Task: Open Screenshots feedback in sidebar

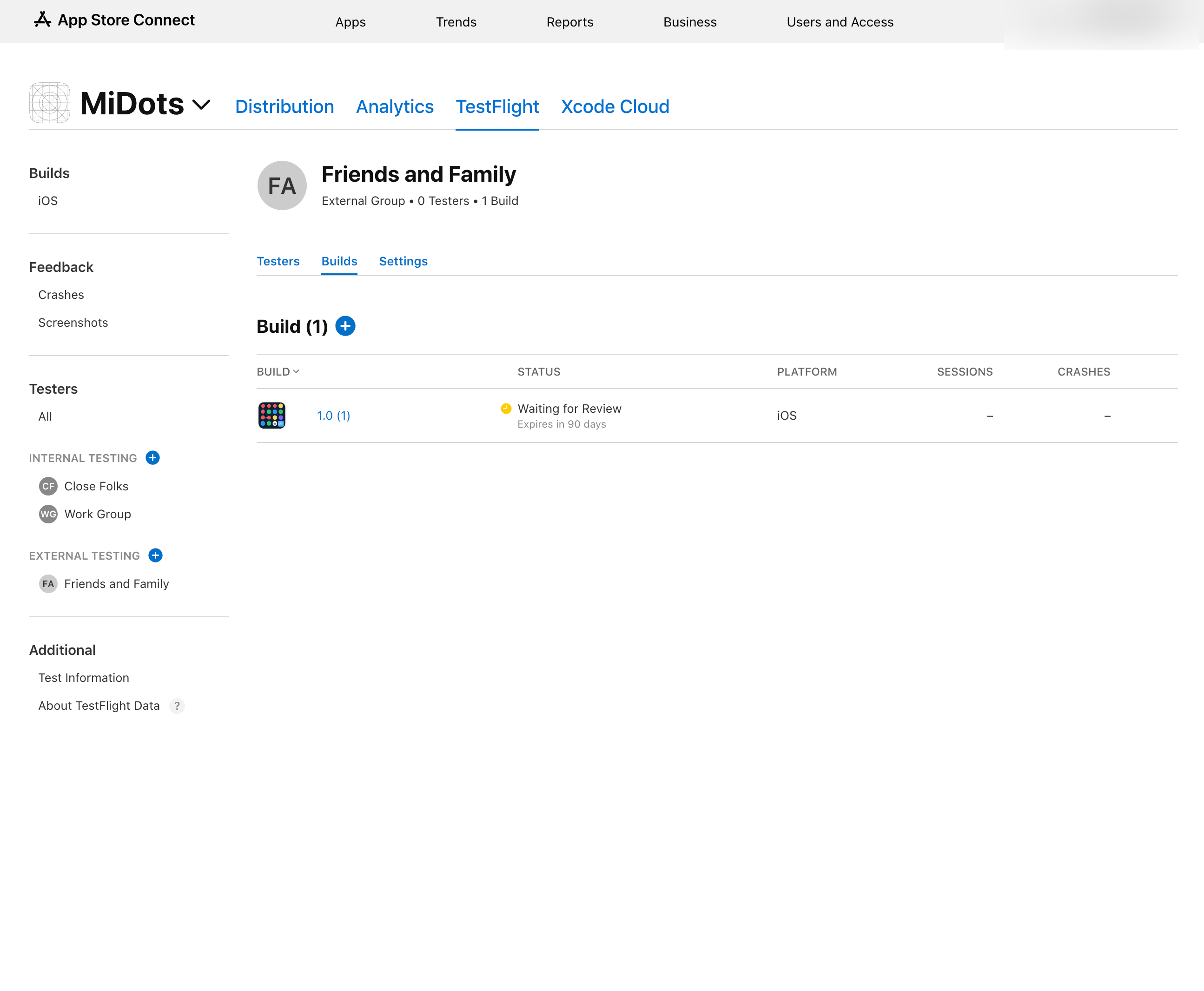Action: click(x=73, y=323)
